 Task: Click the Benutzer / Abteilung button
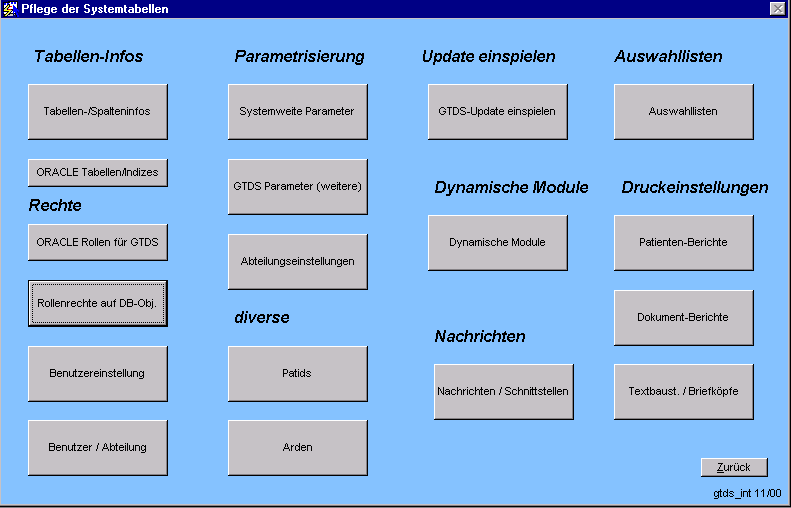point(97,447)
